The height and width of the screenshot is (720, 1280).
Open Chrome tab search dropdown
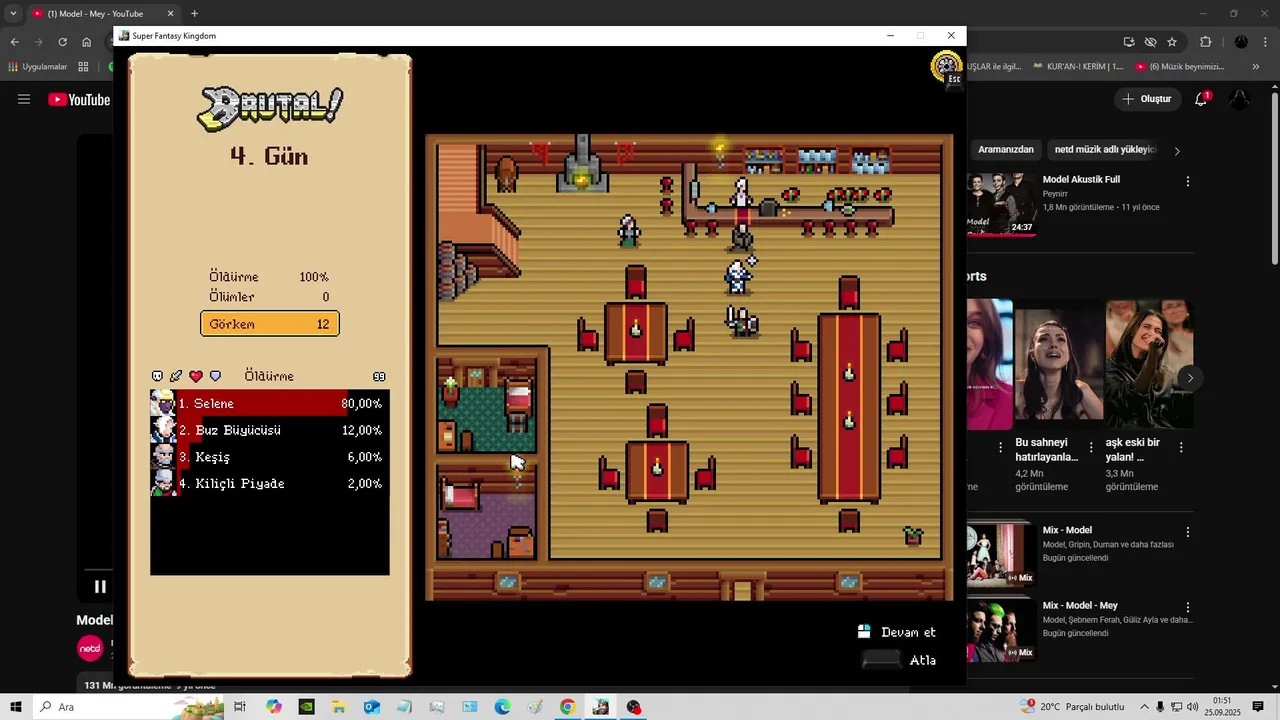pos(13,14)
